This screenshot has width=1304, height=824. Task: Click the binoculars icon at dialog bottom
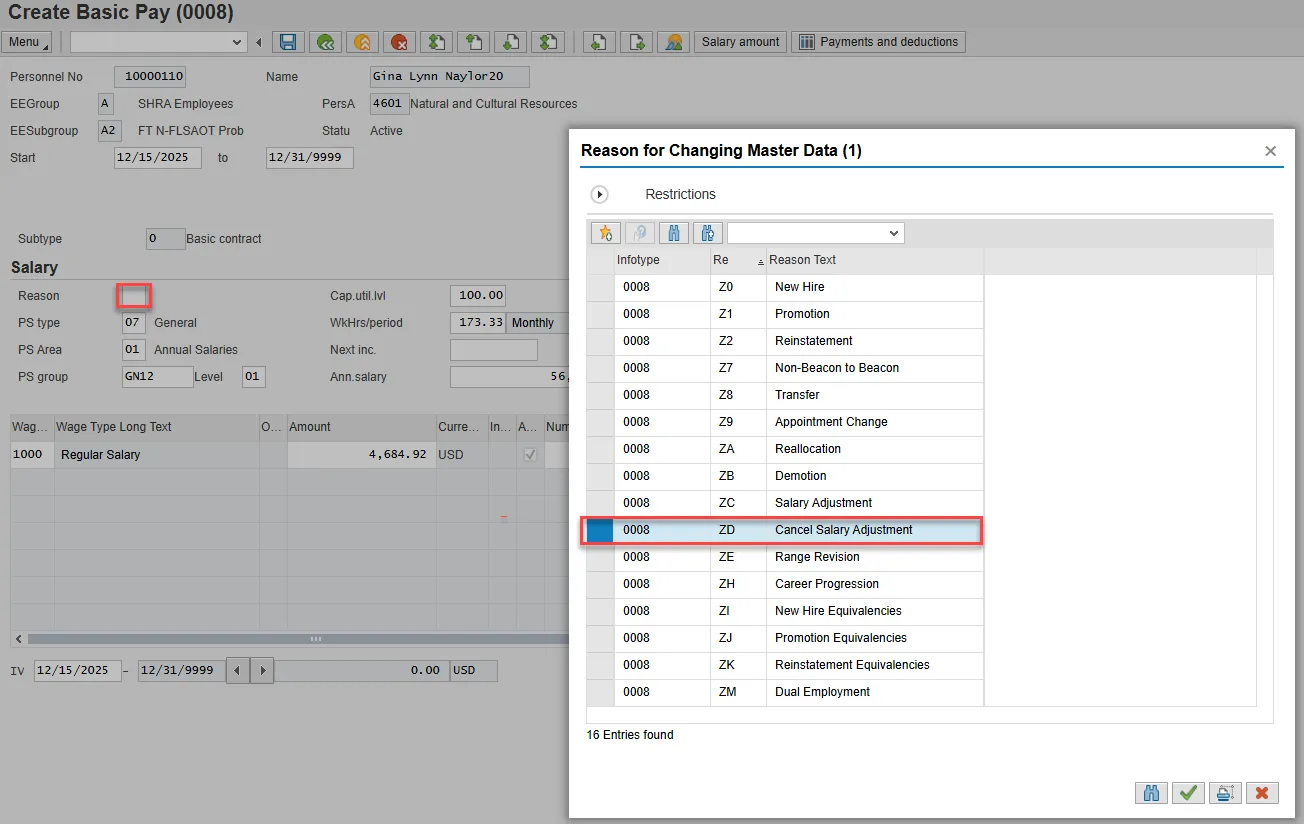pos(1152,793)
